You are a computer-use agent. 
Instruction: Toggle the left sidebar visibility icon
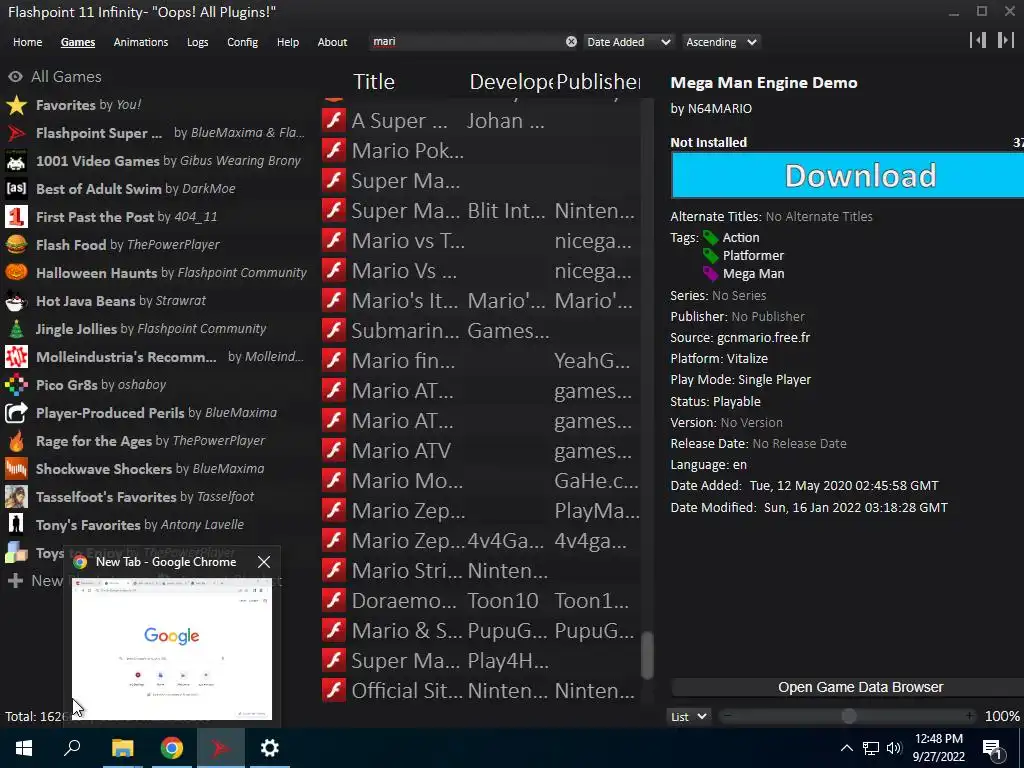(978, 40)
